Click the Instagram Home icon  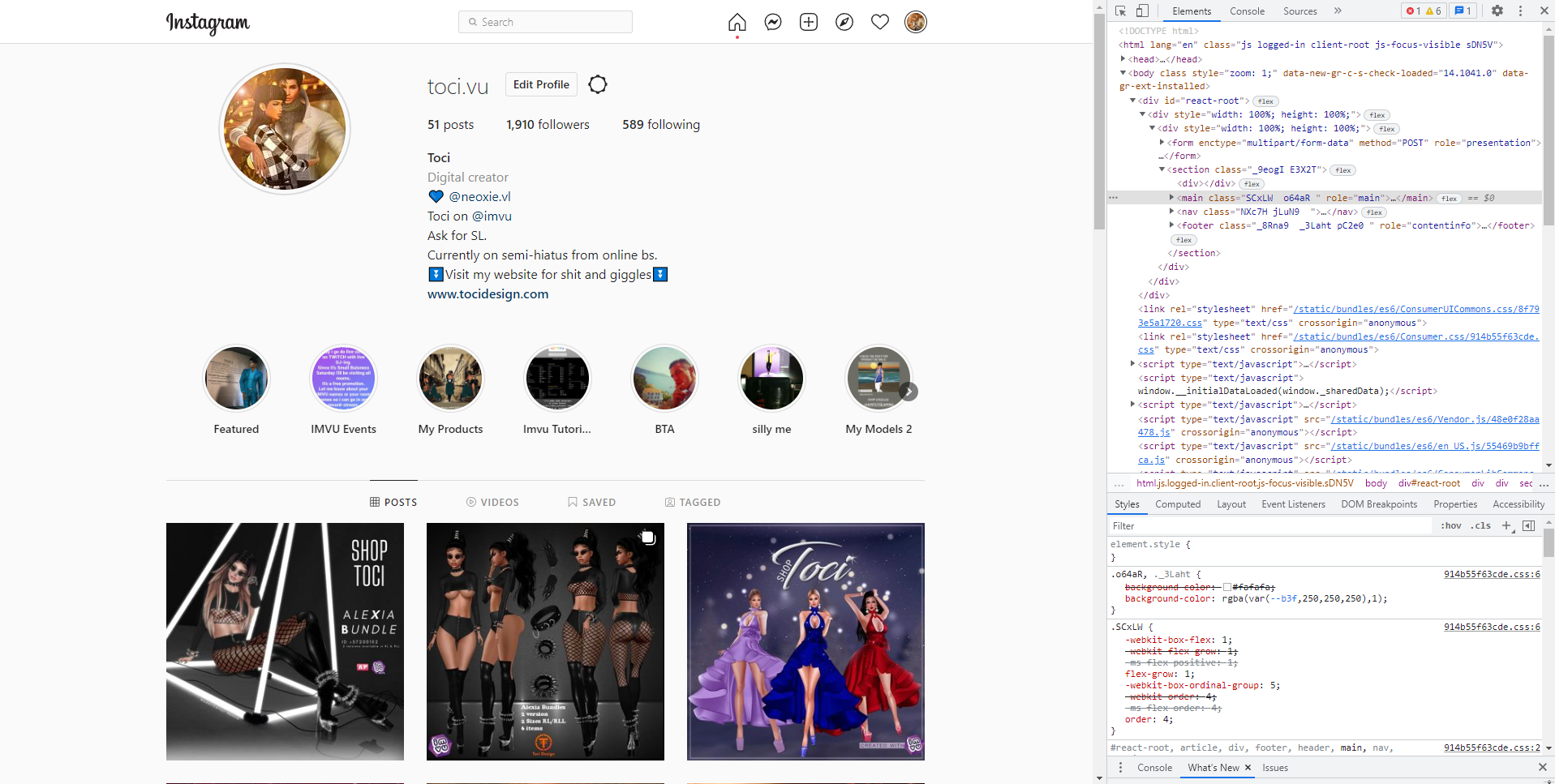737,22
